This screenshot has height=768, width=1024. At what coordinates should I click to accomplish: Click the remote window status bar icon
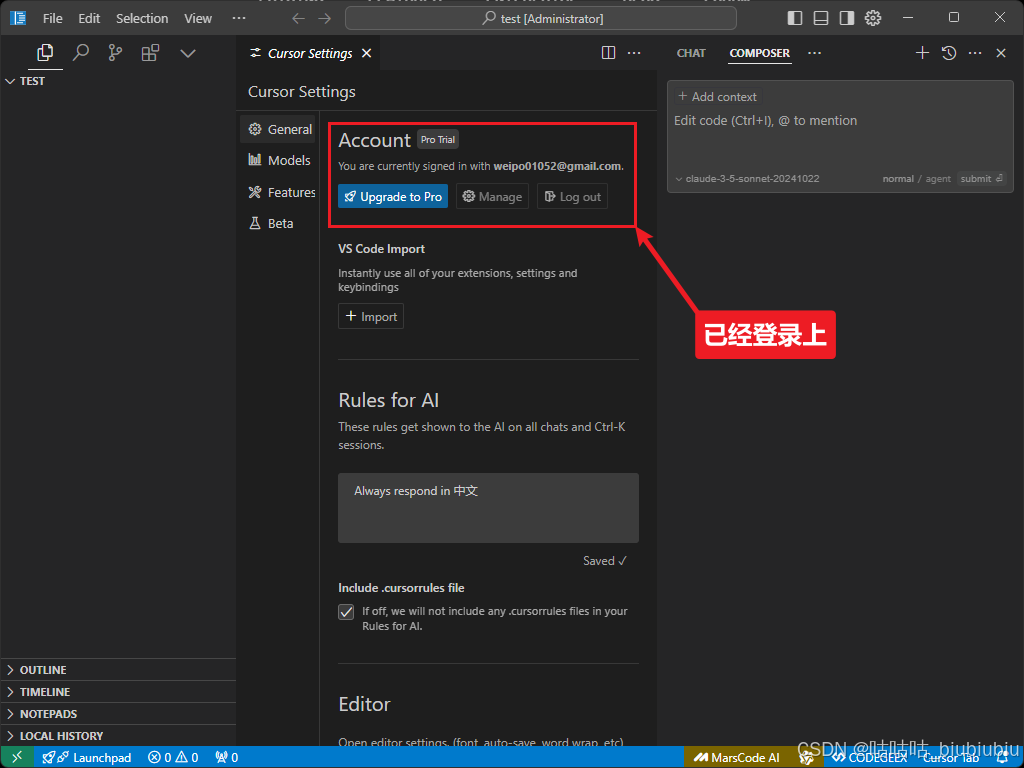(17, 758)
